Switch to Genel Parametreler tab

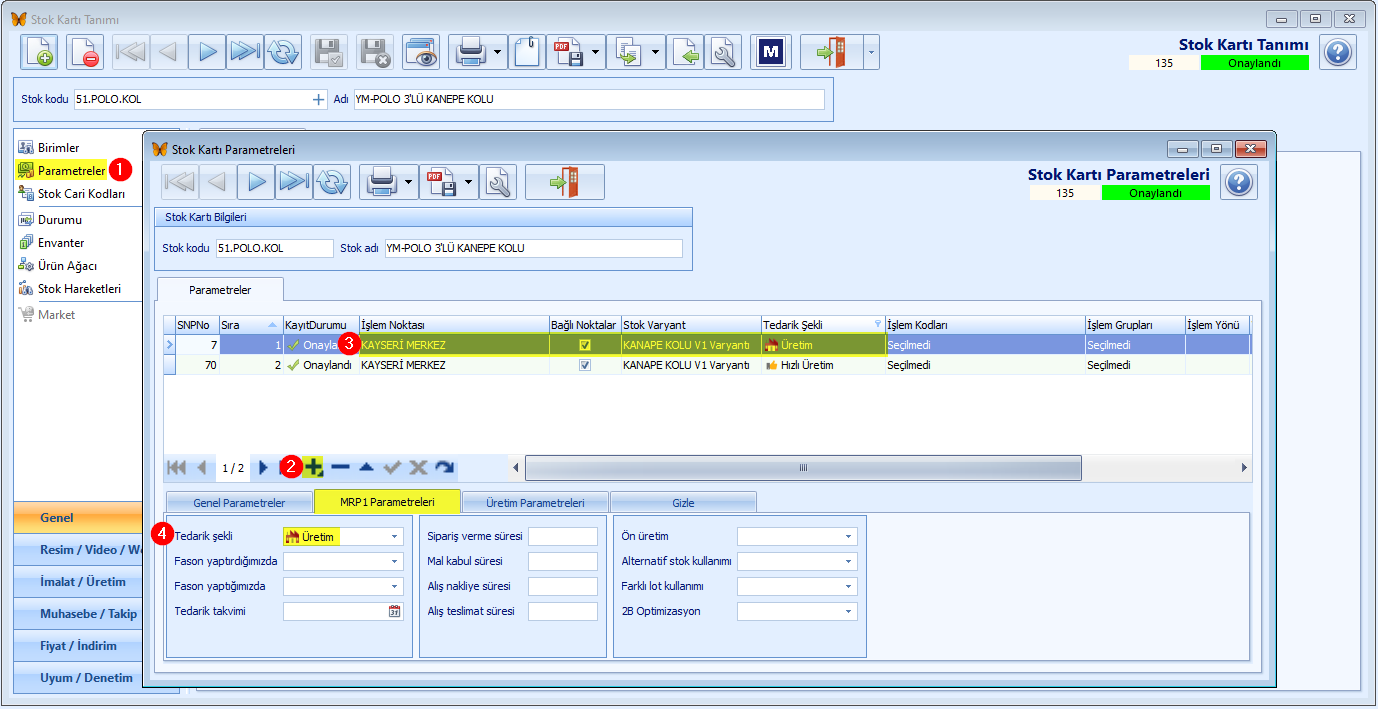click(239, 502)
